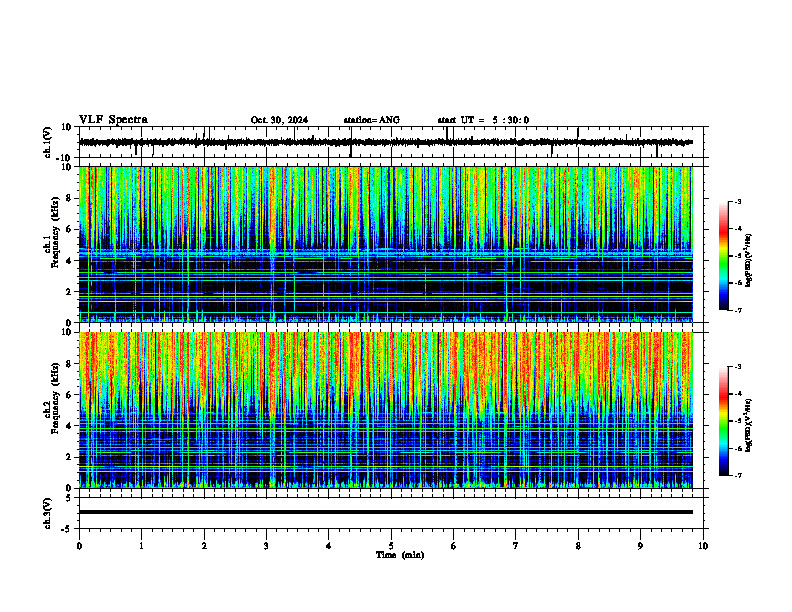
Task: Click the time axis tick label "9"
Action: (x=640, y=546)
